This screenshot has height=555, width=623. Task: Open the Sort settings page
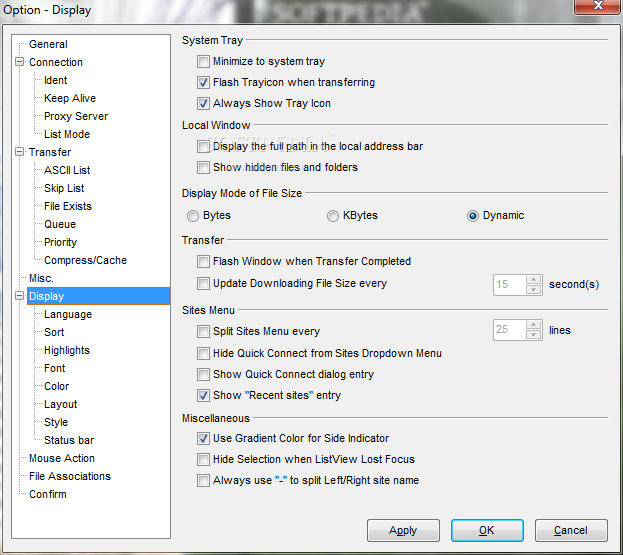[54, 332]
